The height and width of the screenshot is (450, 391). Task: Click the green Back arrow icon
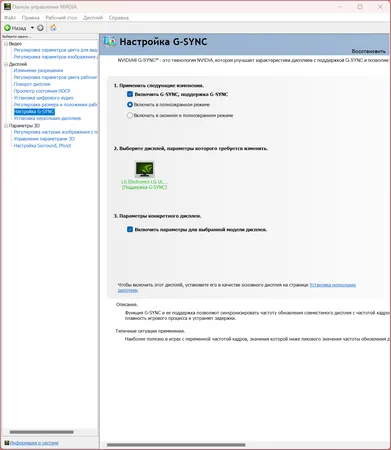[x=7, y=28]
